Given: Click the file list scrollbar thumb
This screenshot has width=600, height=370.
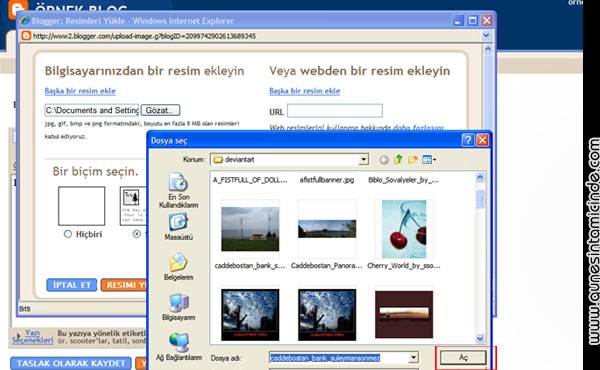Looking at the screenshot, I should pos(480,199).
